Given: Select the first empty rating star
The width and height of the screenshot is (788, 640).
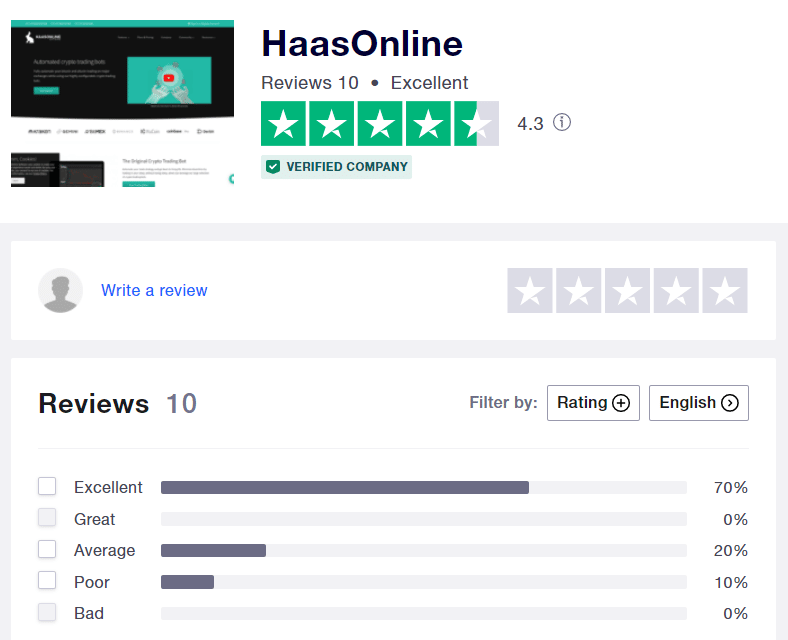Looking at the screenshot, I should click(x=530, y=290).
